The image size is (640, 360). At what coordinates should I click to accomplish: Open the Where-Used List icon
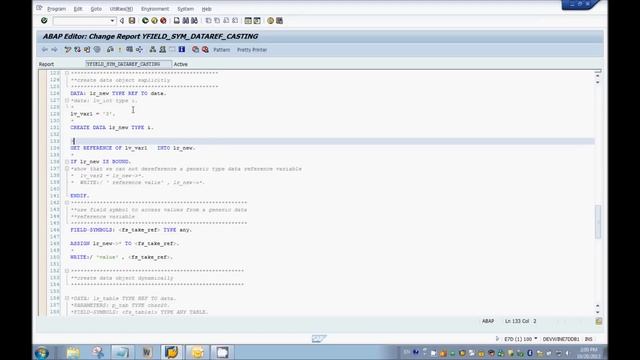coord(139,49)
